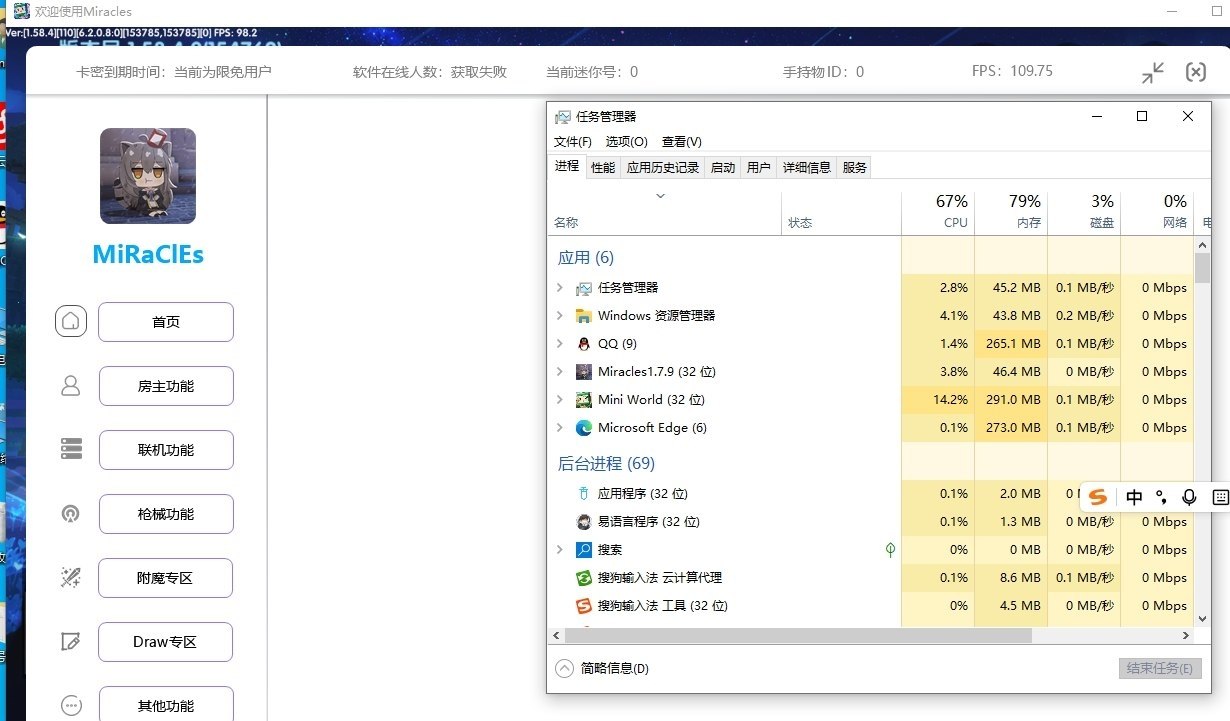Click the 搜狗输入法 云计算代理 icon
1230x721 pixels.
coord(584,578)
